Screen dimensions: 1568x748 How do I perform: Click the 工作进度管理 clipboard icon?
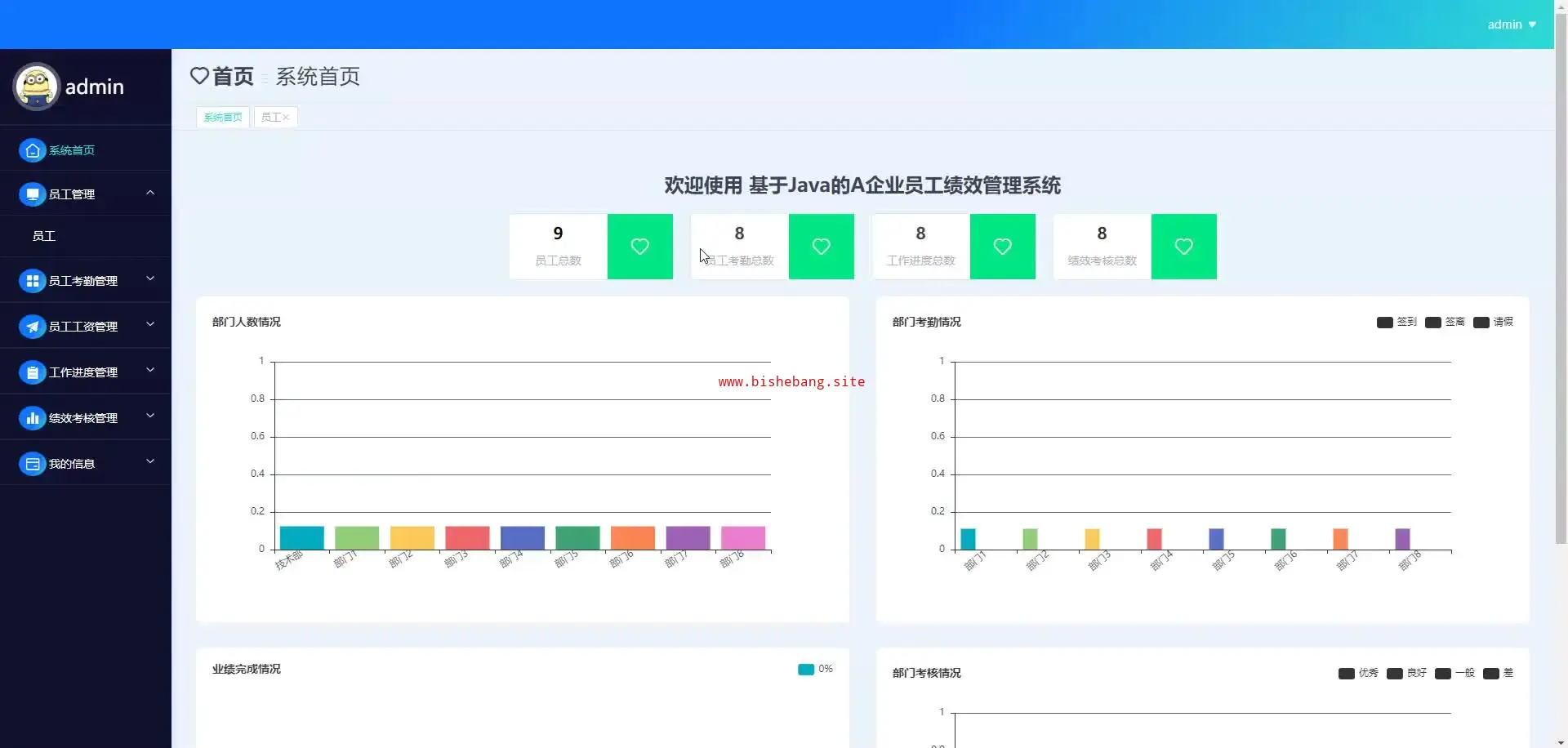(x=32, y=372)
